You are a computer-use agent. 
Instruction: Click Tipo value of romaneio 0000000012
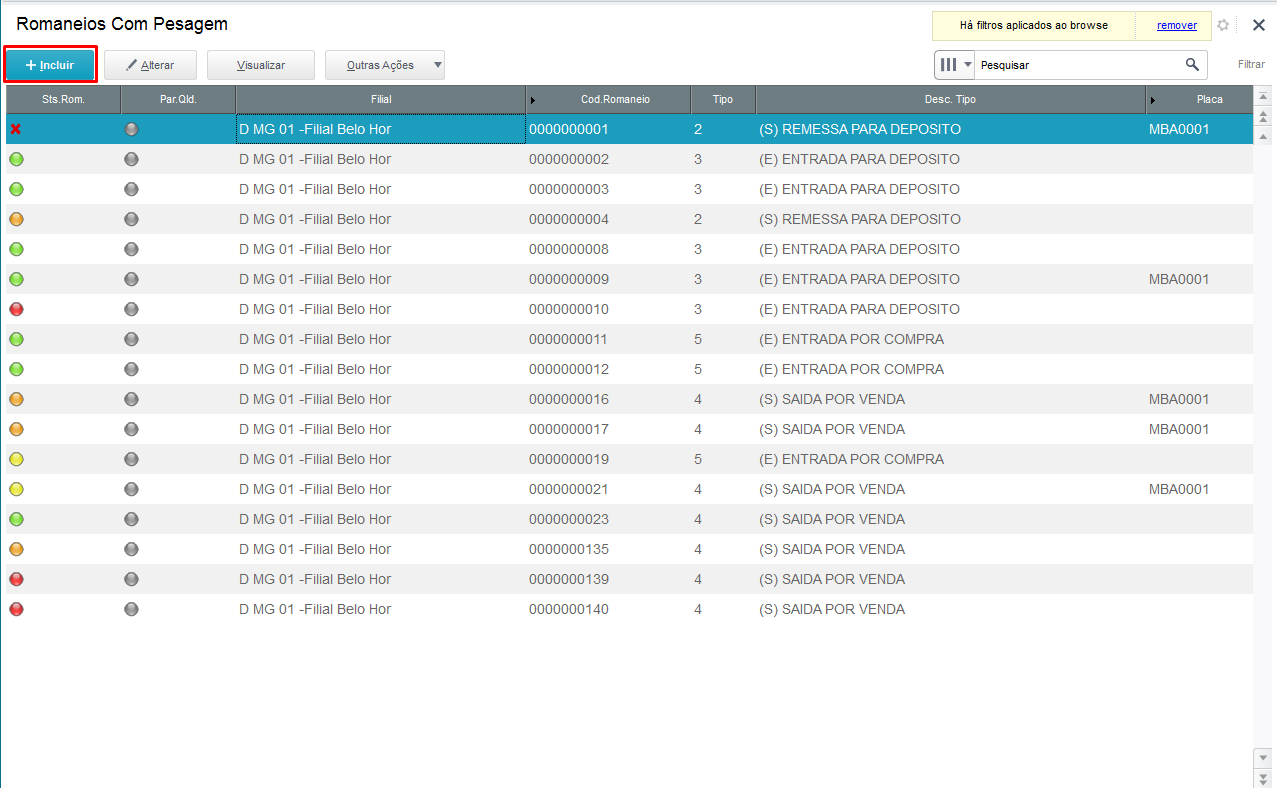point(698,369)
